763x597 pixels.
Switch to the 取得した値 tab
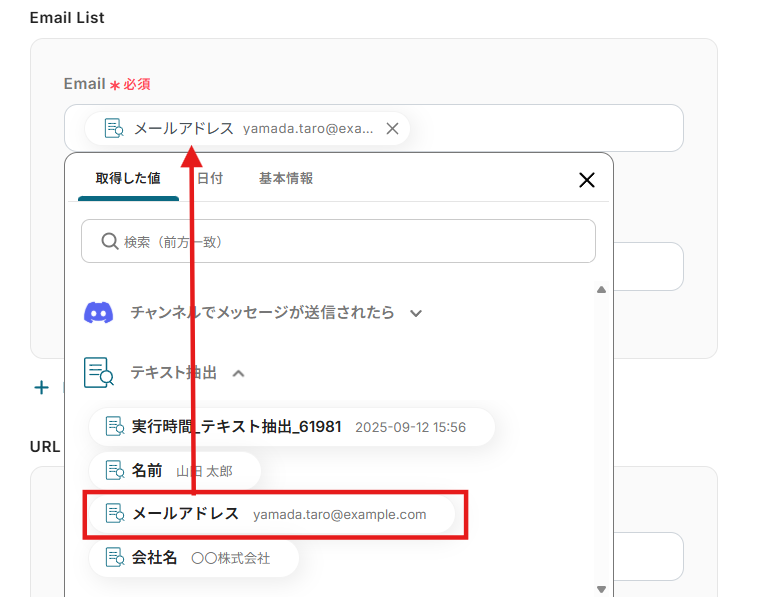click(x=128, y=179)
